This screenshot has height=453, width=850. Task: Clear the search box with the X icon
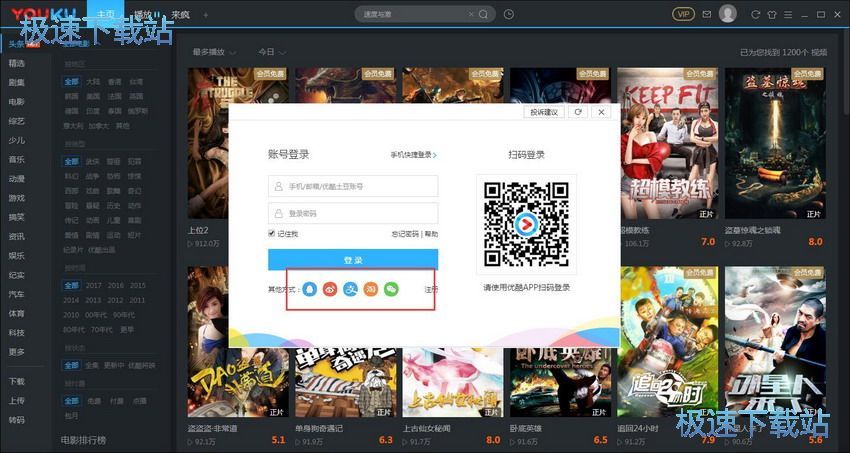471,15
